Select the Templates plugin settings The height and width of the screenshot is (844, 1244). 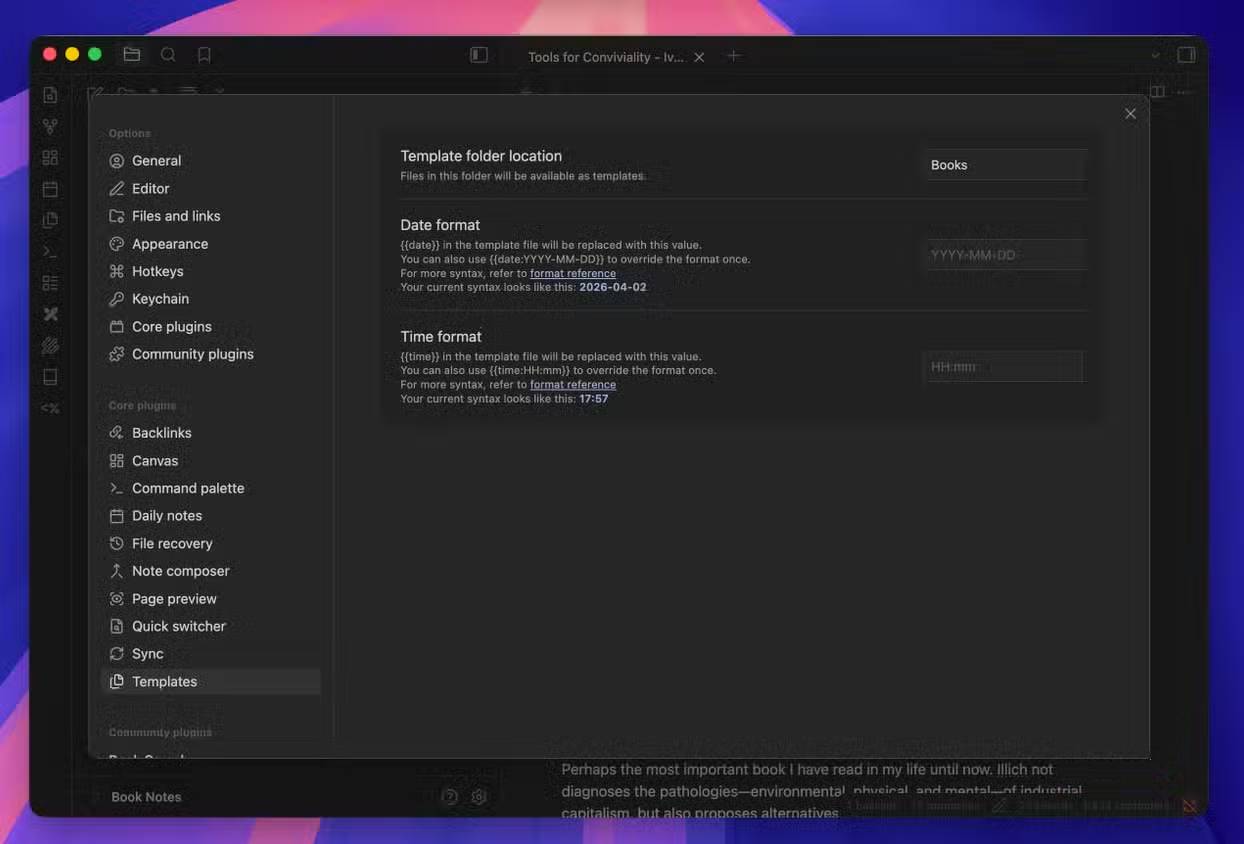pyautogui.click(x=211, y=682)
